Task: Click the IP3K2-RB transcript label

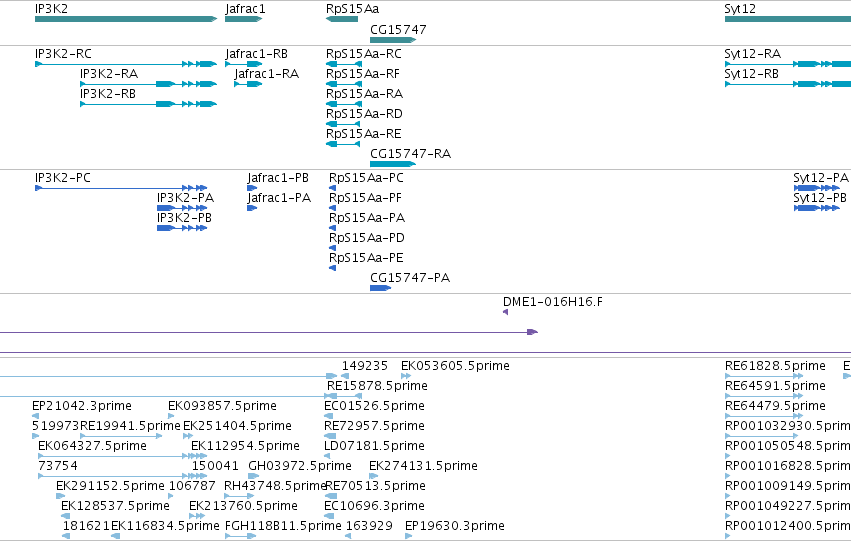Action: (x=107, y=94)
